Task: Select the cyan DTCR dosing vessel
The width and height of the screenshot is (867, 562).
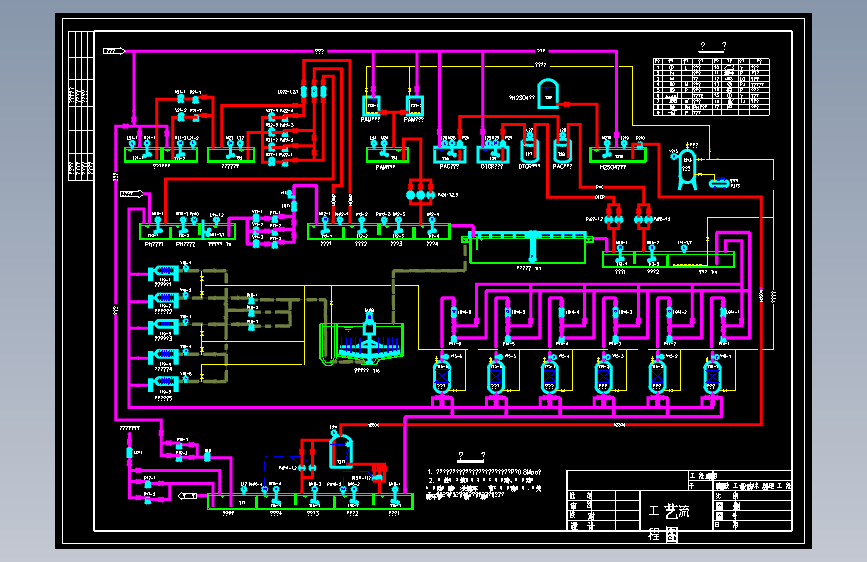Action: (x=529, y=149)
